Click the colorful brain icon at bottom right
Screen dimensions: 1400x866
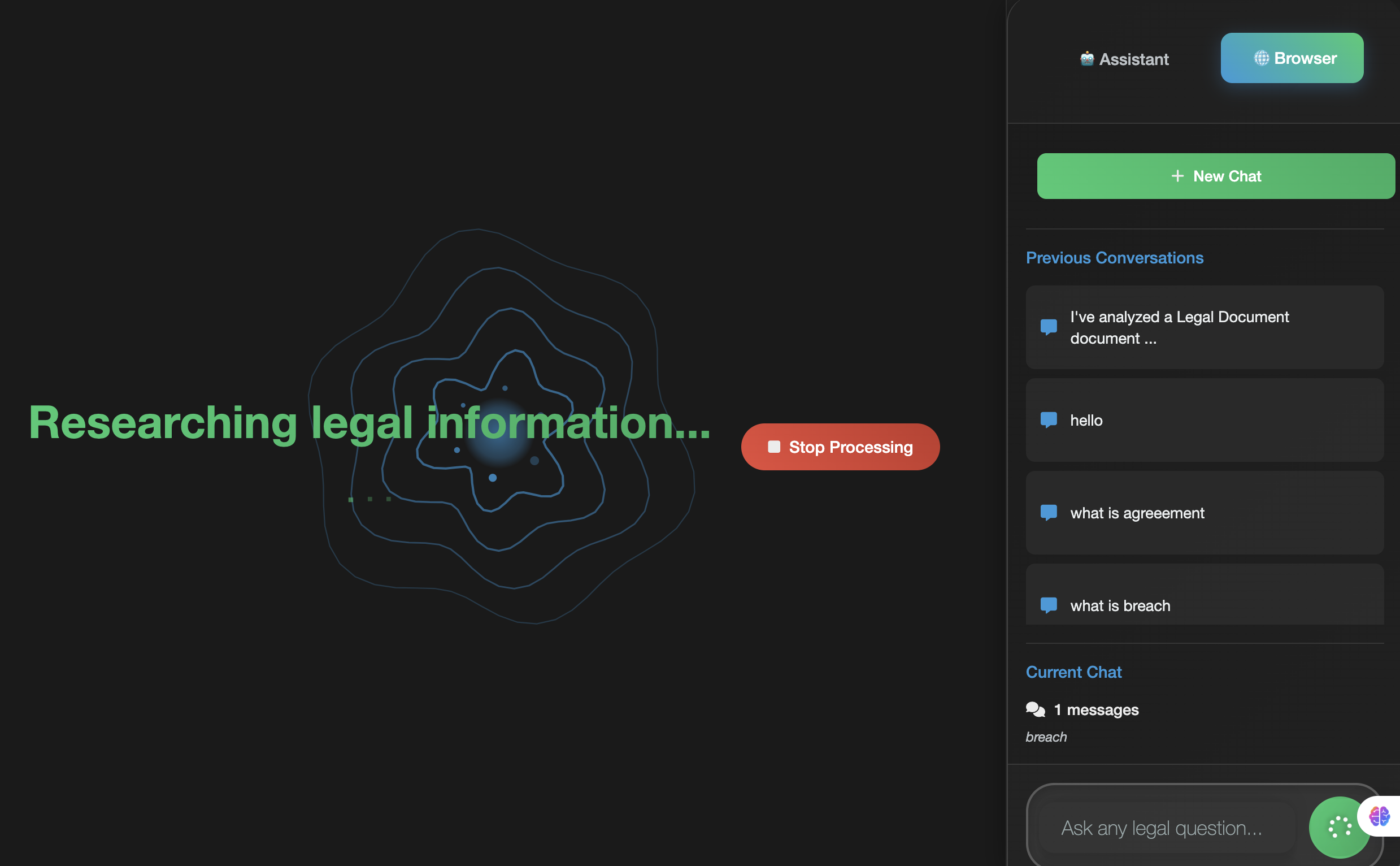tap(1379, 816)
